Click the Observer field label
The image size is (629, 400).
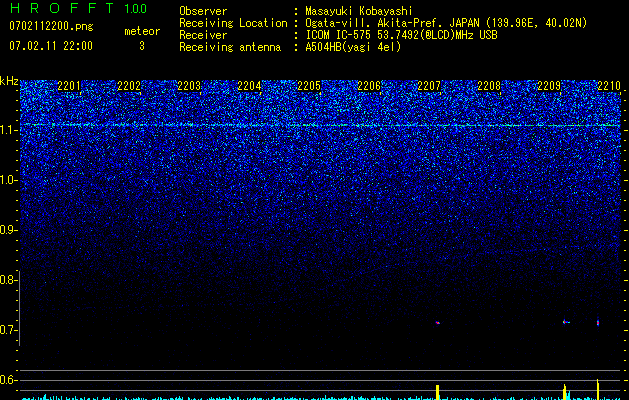(x=203, y=12)
